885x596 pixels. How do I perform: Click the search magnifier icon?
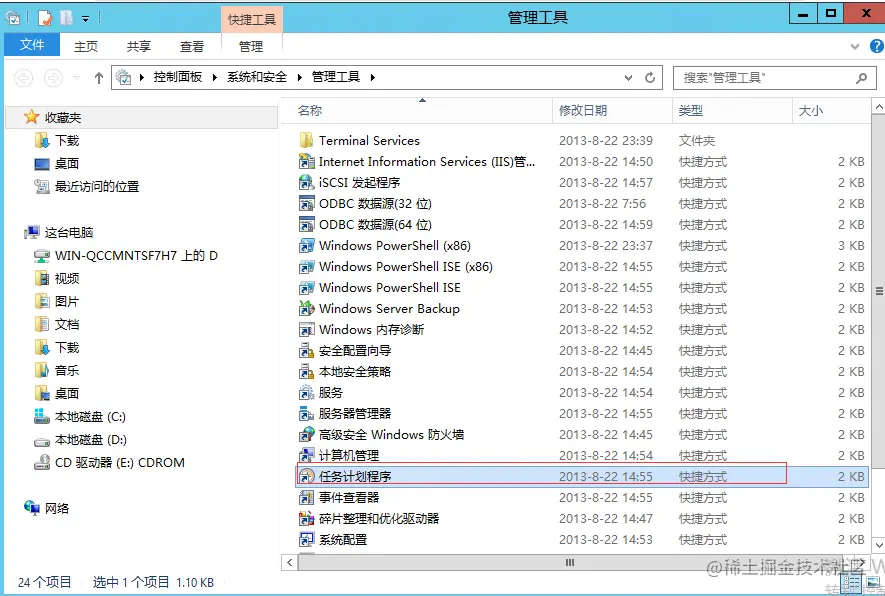[861, 78]
